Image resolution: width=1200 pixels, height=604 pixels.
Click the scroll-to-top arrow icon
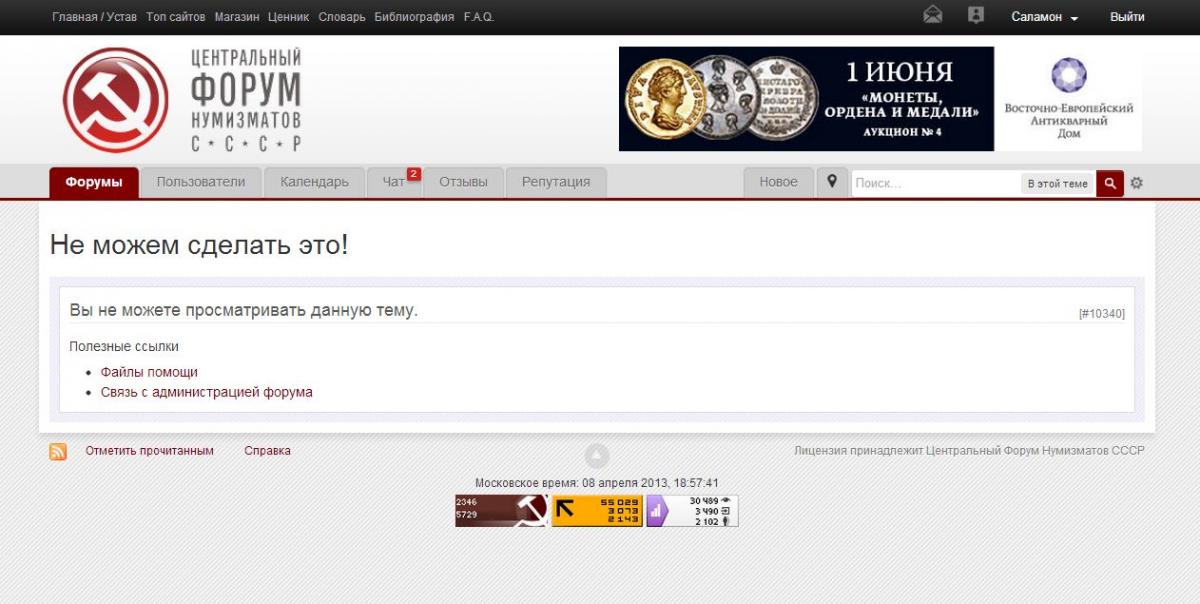(597, 457)
